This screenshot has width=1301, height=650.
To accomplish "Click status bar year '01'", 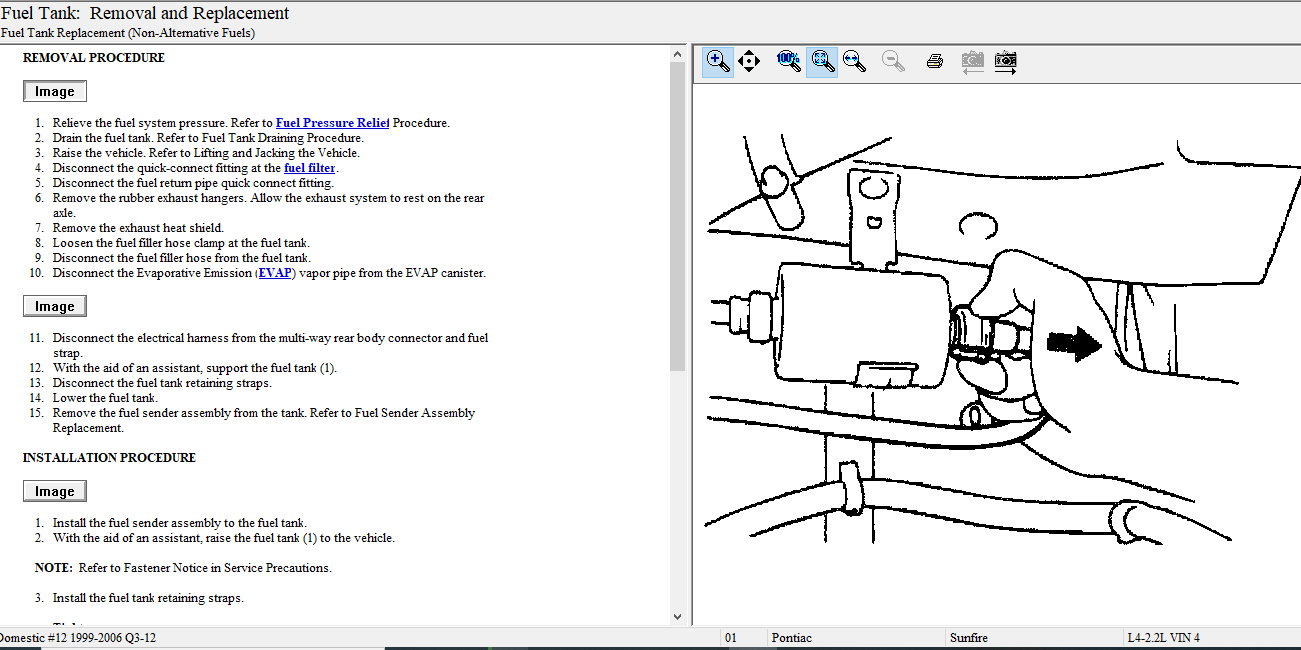I will (x=731, y=638).
